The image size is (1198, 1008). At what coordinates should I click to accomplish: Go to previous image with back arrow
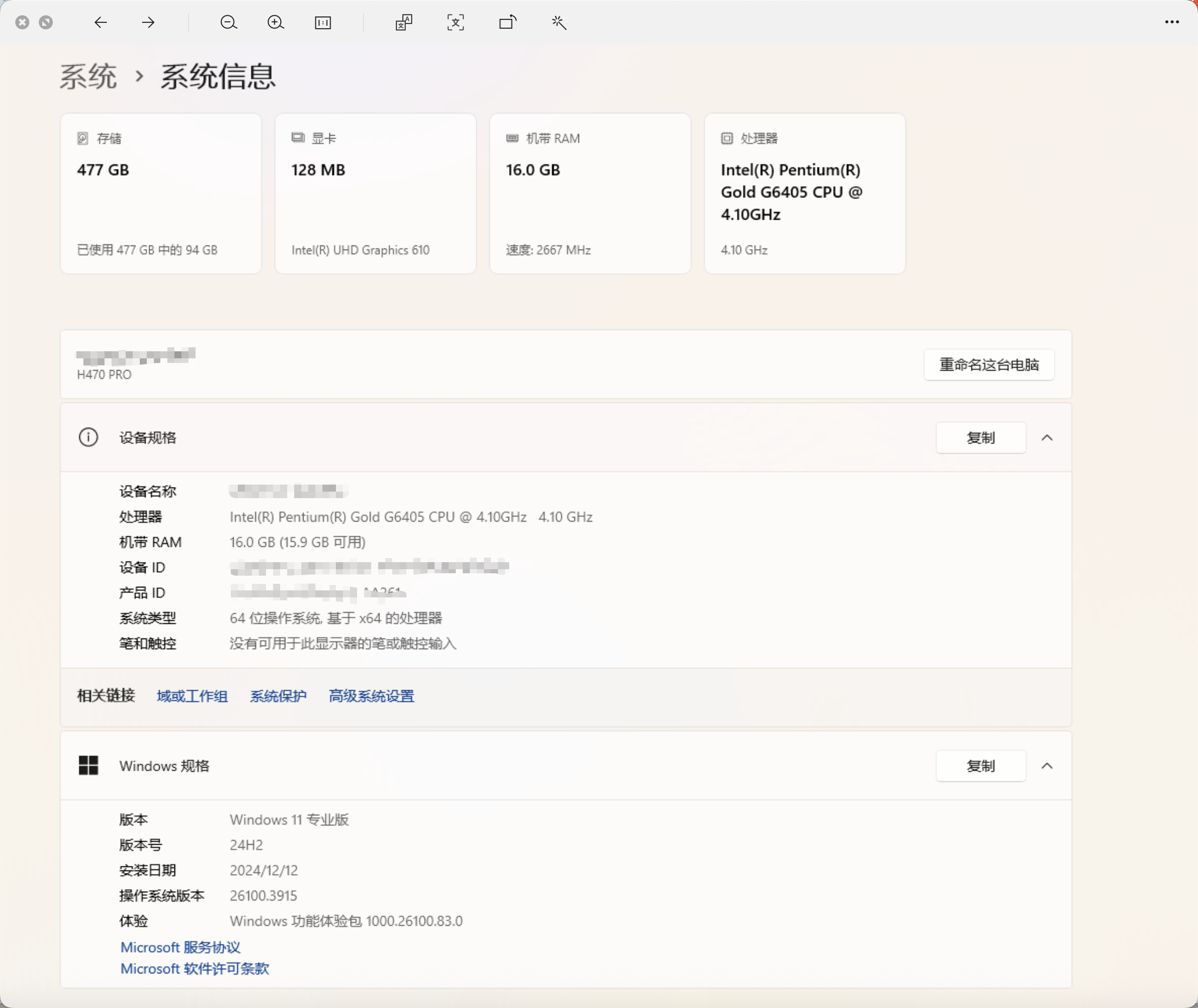pos(100,22)
